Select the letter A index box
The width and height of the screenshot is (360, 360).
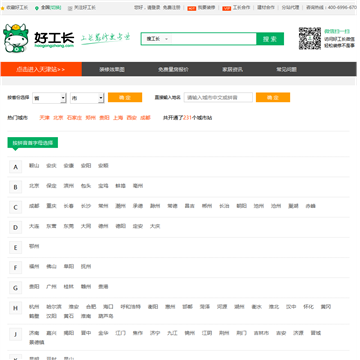point(15,167)
